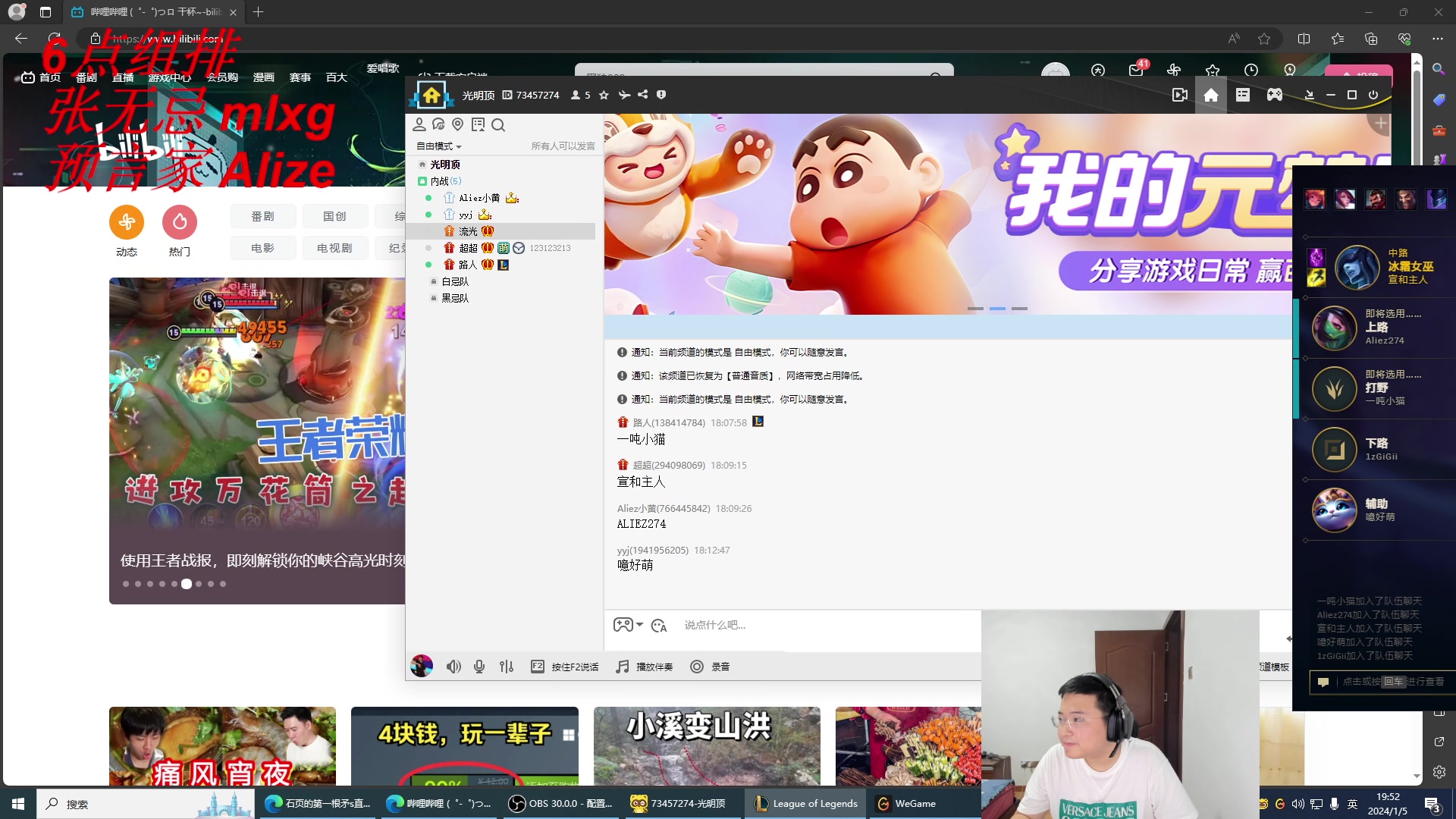Image resolution: width=1456 pixels, height=819 pixels.
Task: Click the recent chat bubble icon in sidebar
Action: tap(438, 124)
